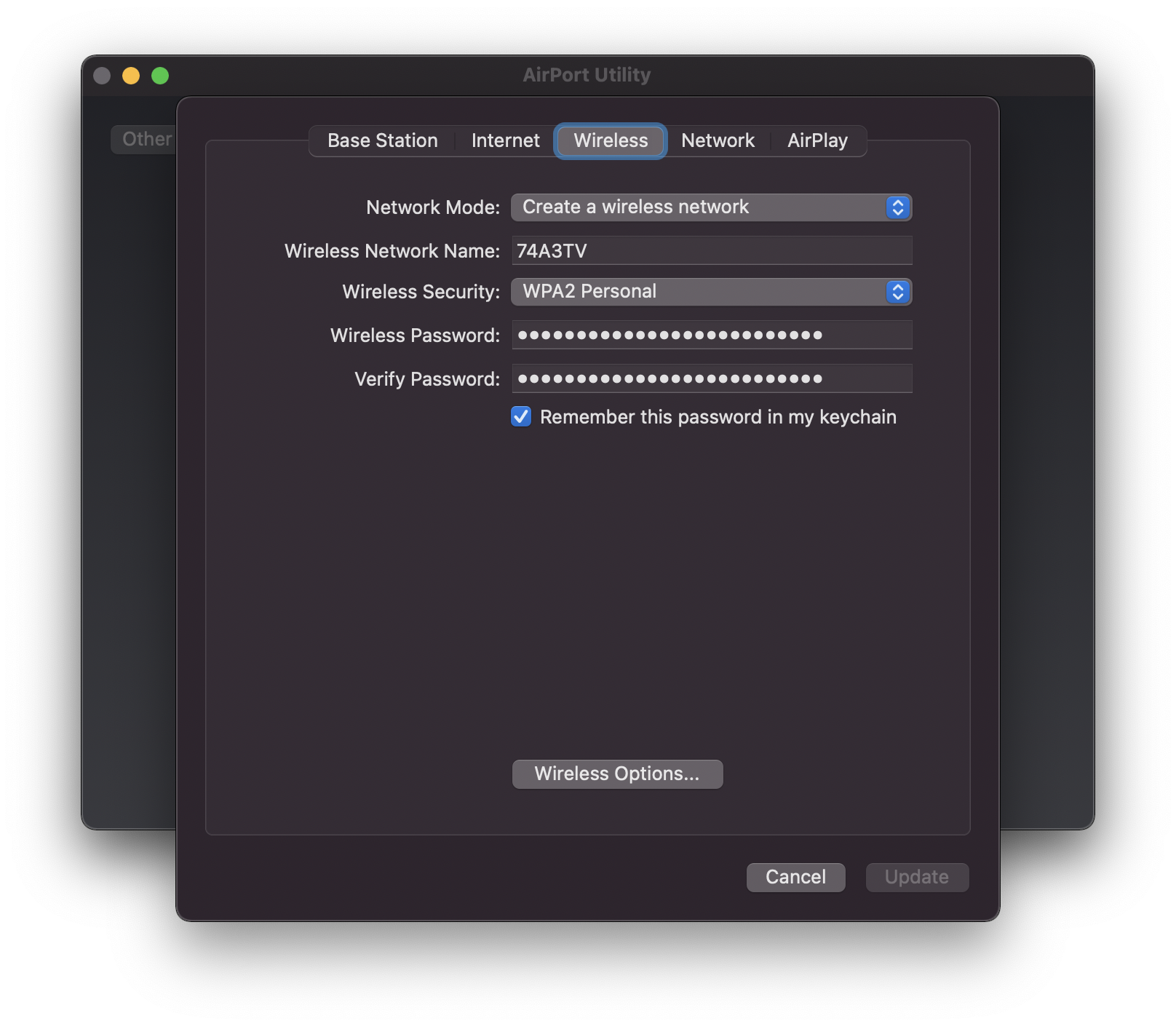Image resolution: width=1176 pixels, height=1029 pixels.
Task: Open the Network Mode dropdown
Action: point(712,207)
